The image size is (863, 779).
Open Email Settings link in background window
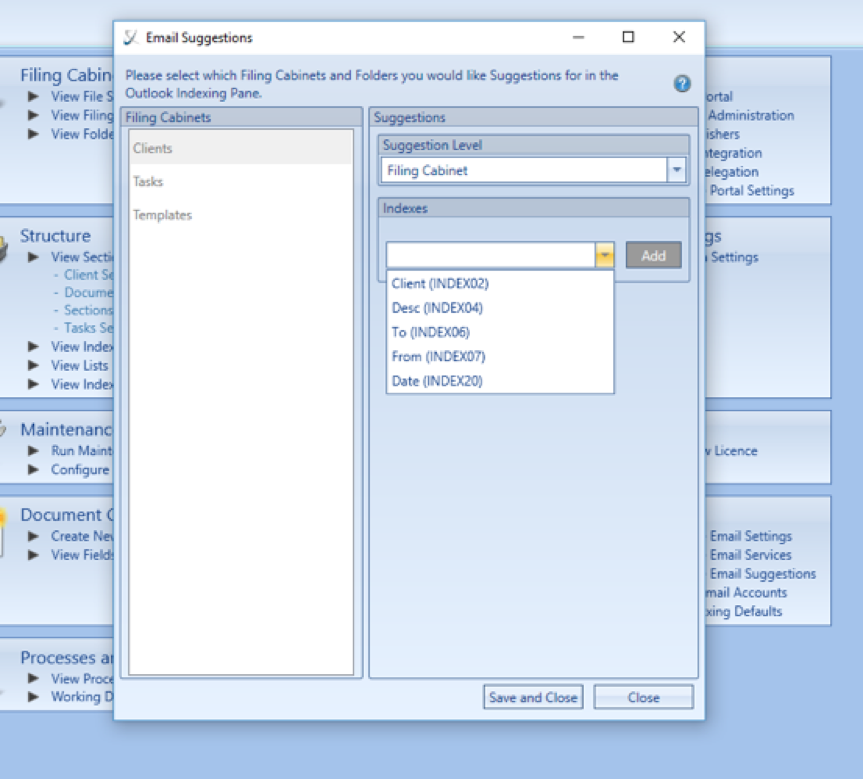751,536
